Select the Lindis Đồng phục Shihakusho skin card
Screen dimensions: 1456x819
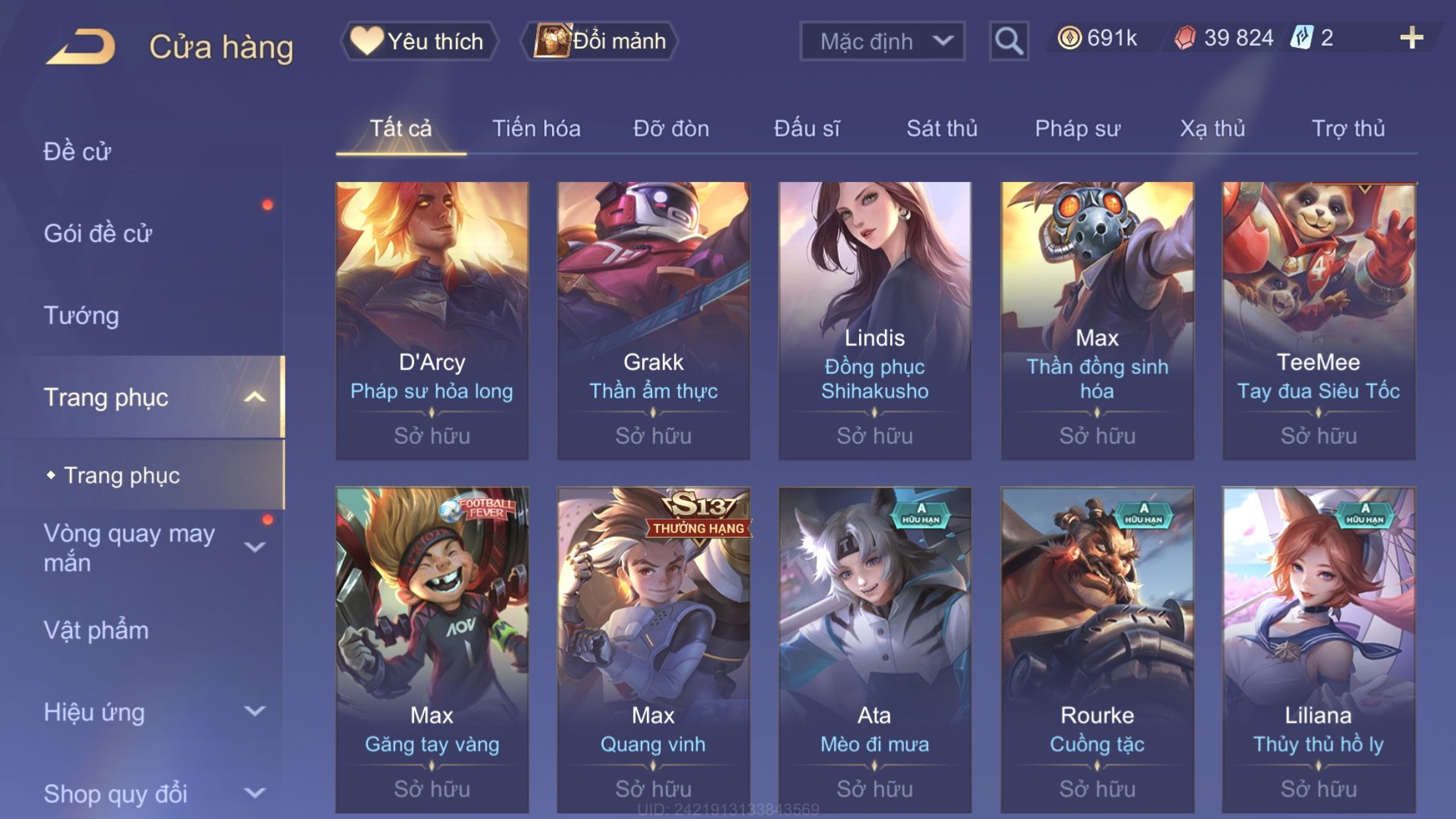click(875, 320)
